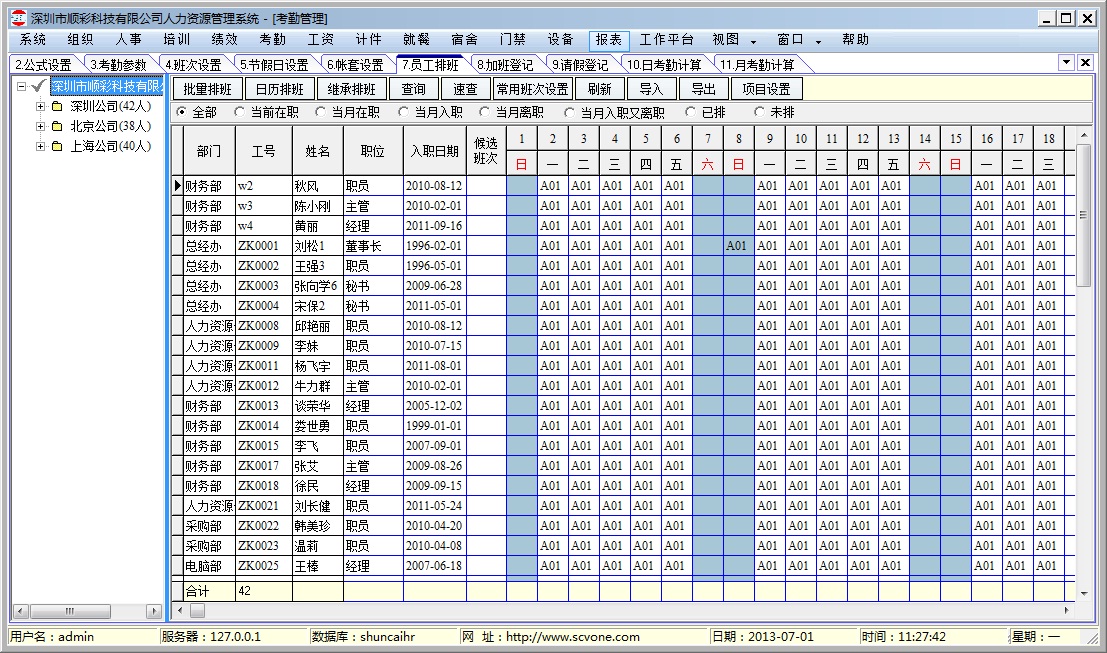This screenshot has width=1107, height=653.
Task: Select the 当月离职 radio option
Action: 485,112
